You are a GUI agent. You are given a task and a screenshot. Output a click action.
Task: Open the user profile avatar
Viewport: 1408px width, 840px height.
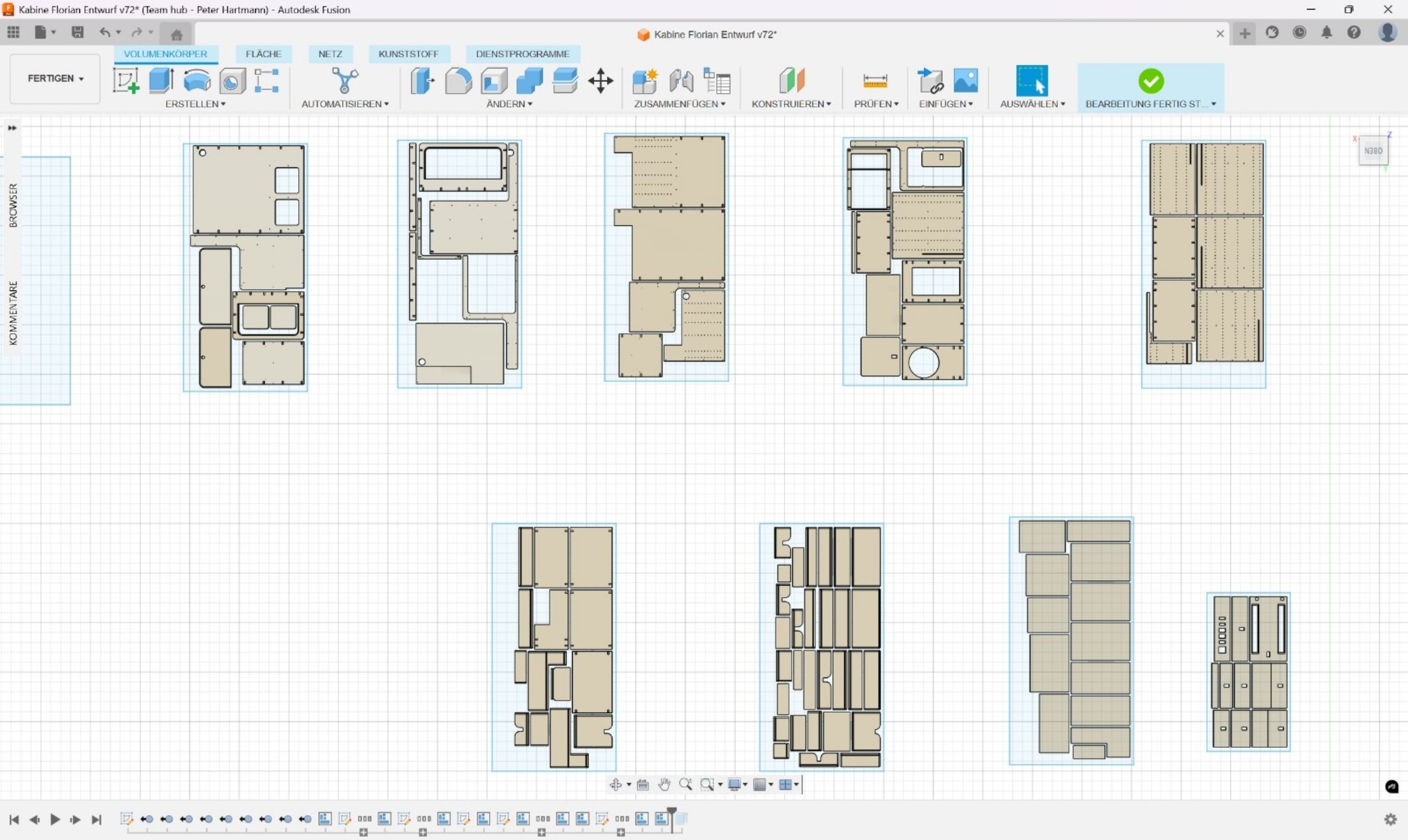[x=1387, y=33]
